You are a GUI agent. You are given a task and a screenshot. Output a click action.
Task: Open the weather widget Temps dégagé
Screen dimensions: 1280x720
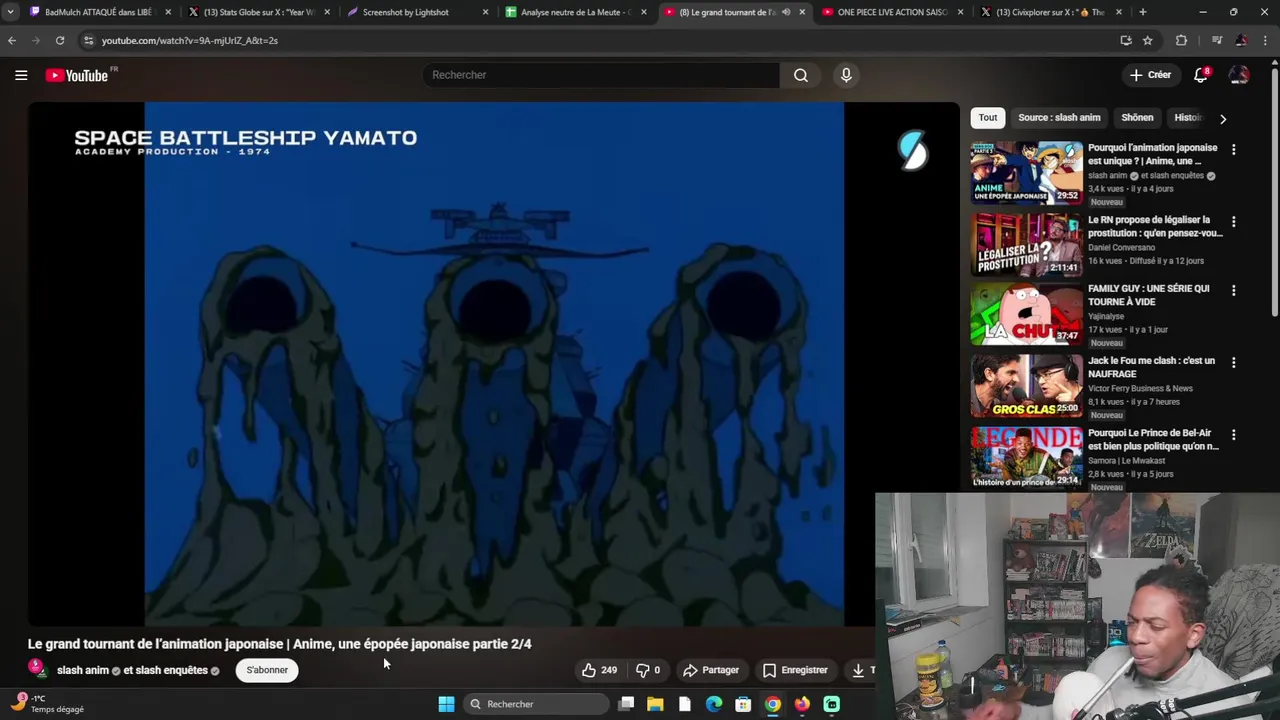(x=48, y=704)
